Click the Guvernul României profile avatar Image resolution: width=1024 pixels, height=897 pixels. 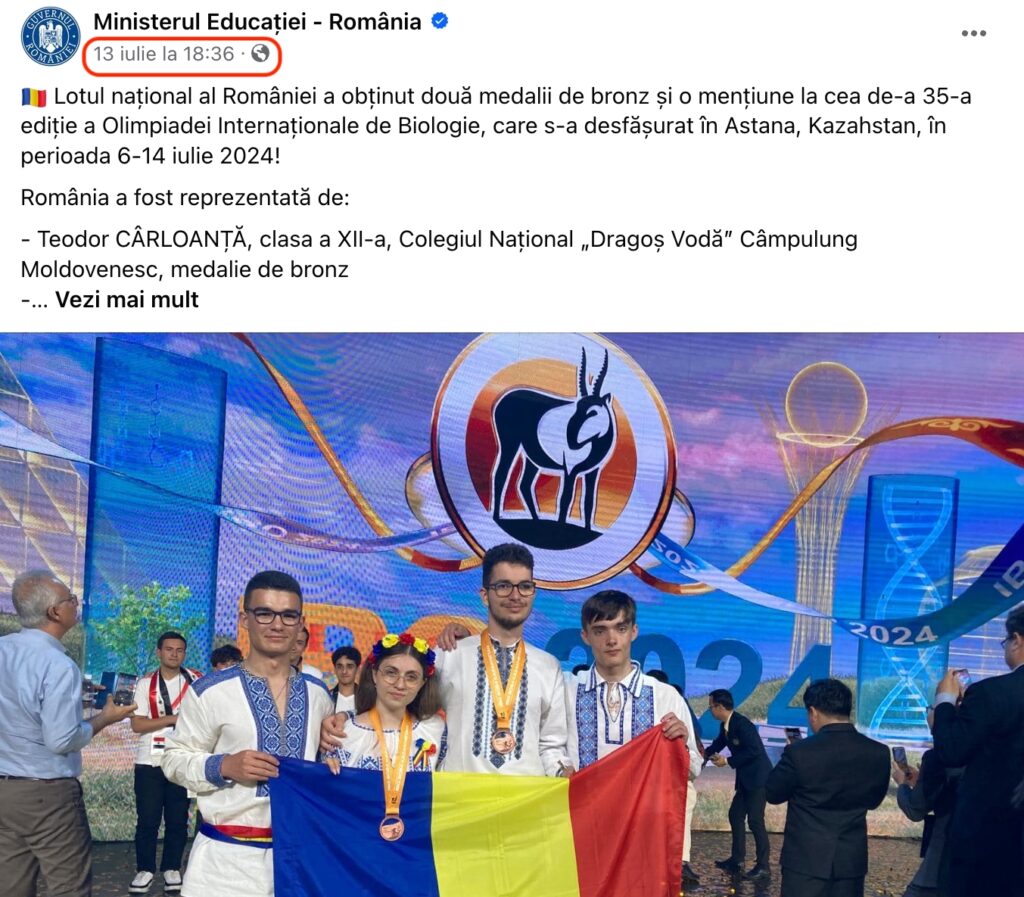click(50, 37)
